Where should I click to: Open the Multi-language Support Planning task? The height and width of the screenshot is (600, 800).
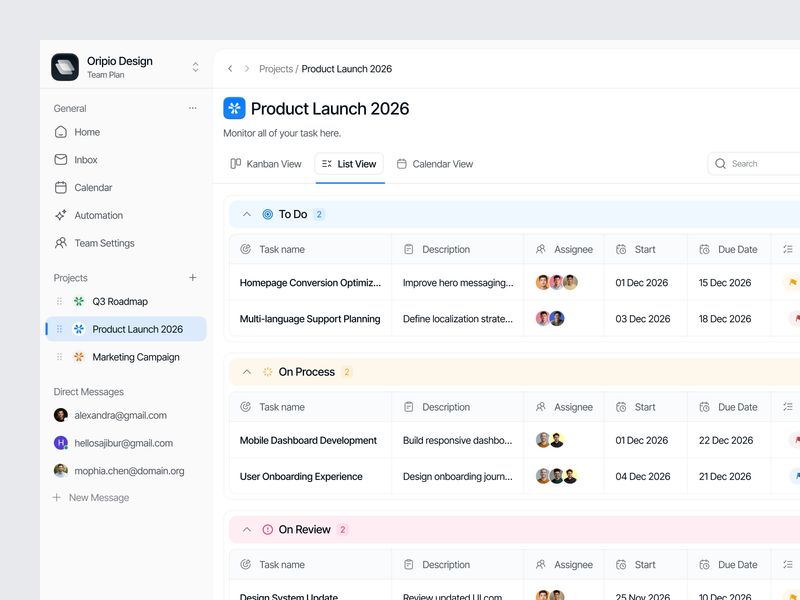tap(310, 319)
